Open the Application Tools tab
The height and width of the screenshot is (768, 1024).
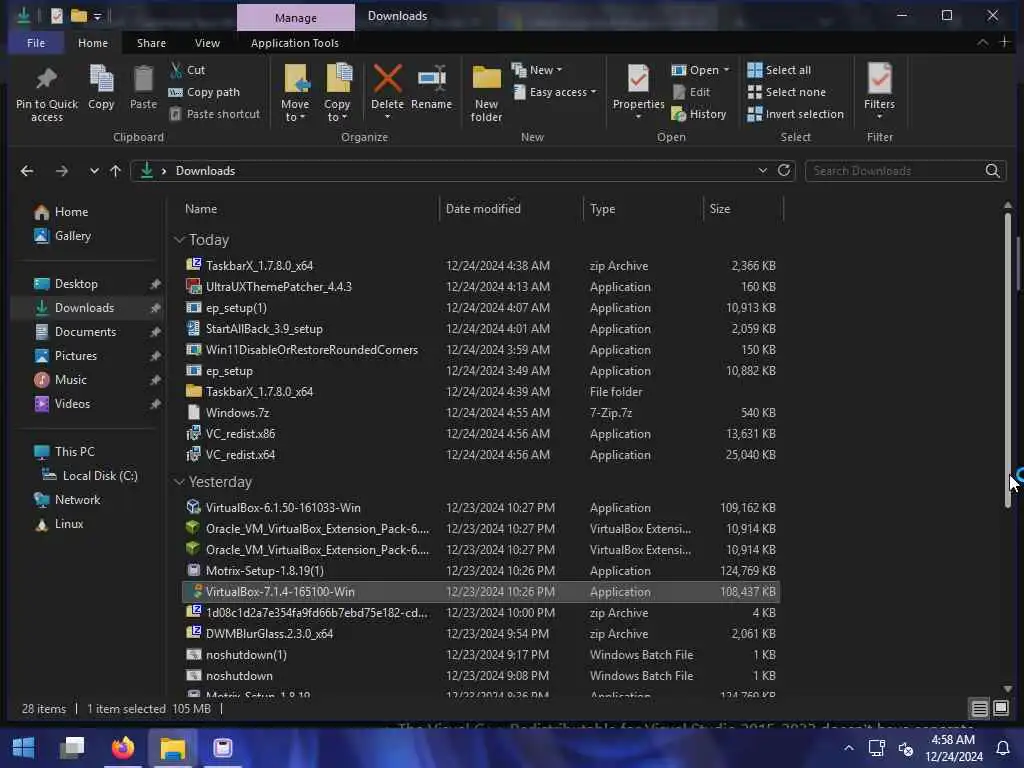(295, 43)
